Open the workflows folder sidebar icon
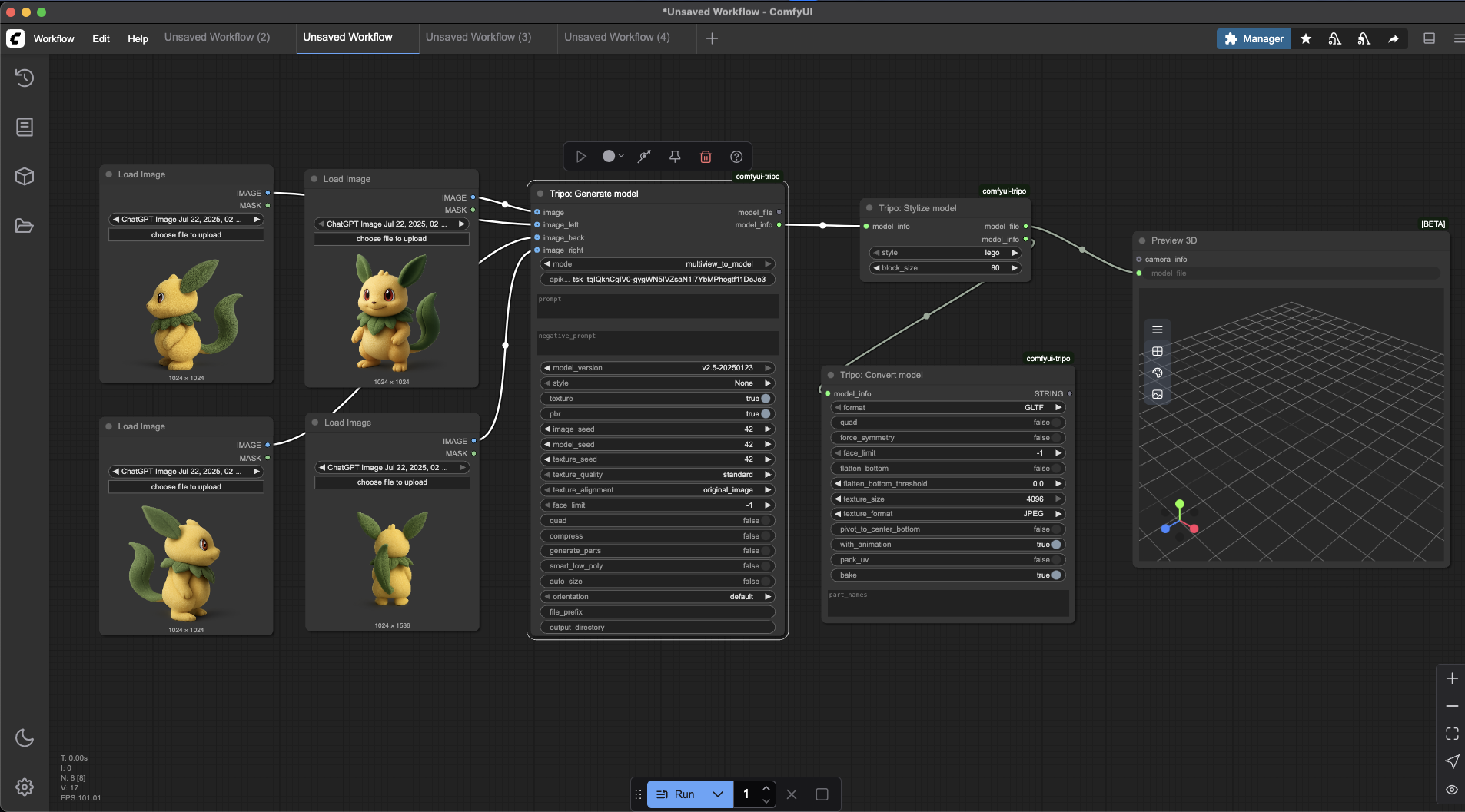 pyautogui.click(x=25, y=226)
